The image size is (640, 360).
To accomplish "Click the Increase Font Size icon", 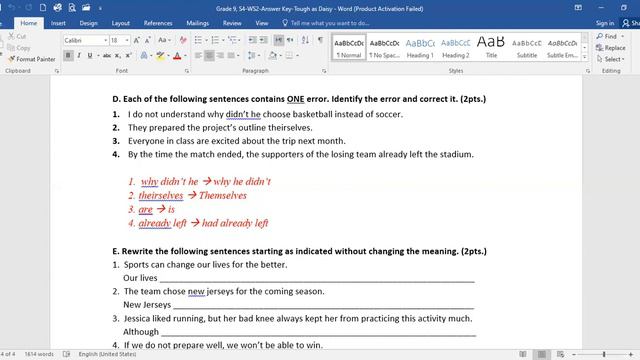I will pos(137,40).
